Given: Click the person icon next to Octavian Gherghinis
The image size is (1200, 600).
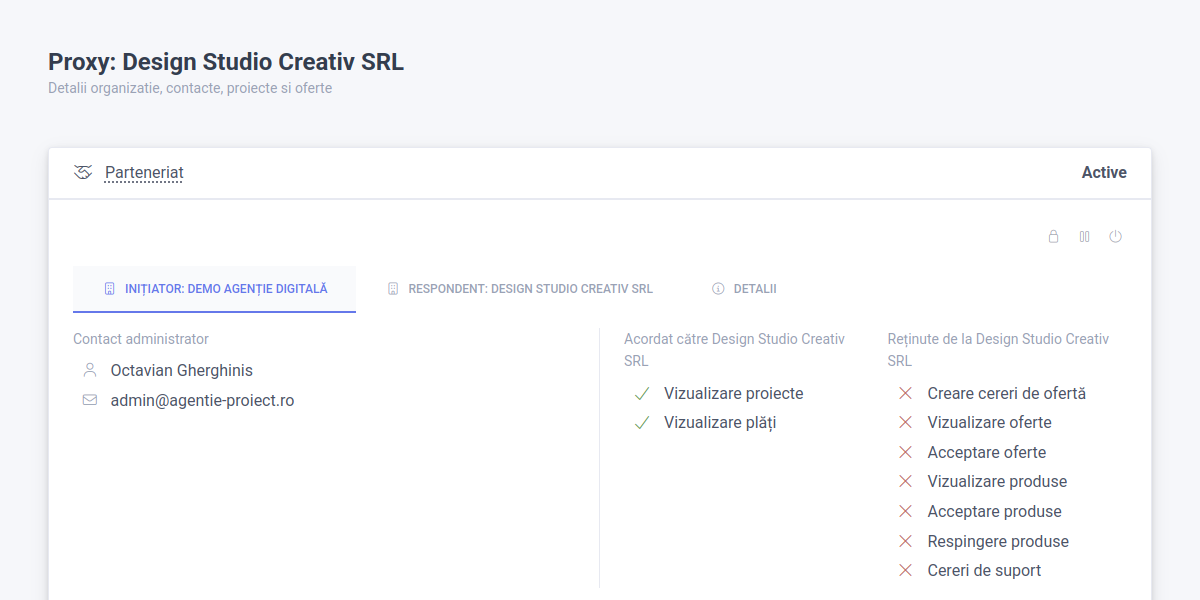Looking at the screenshot, I should point(90,370).
